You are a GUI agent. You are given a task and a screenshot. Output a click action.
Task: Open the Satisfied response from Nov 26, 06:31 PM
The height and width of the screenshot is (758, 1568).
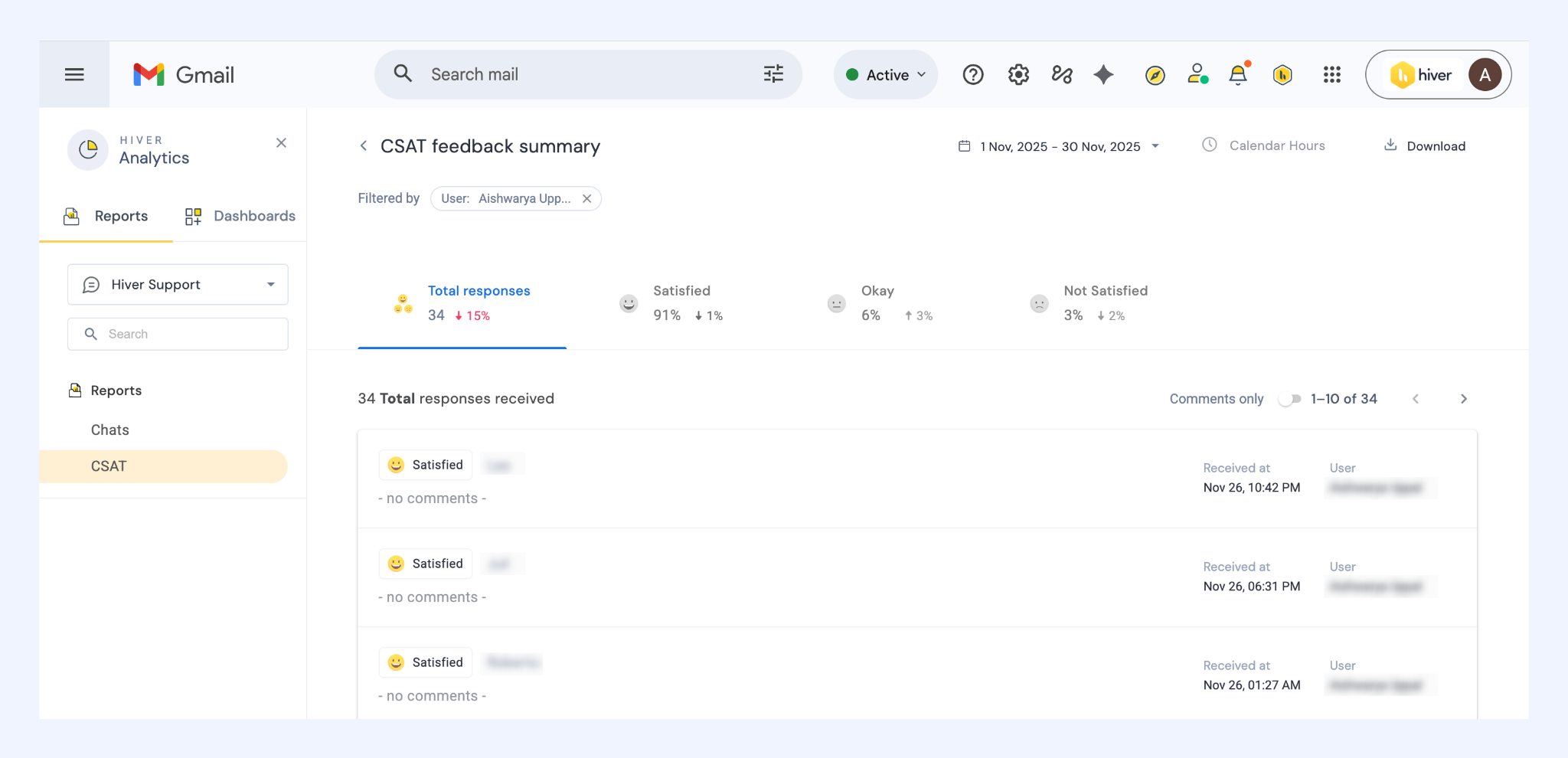click(916, 578)
